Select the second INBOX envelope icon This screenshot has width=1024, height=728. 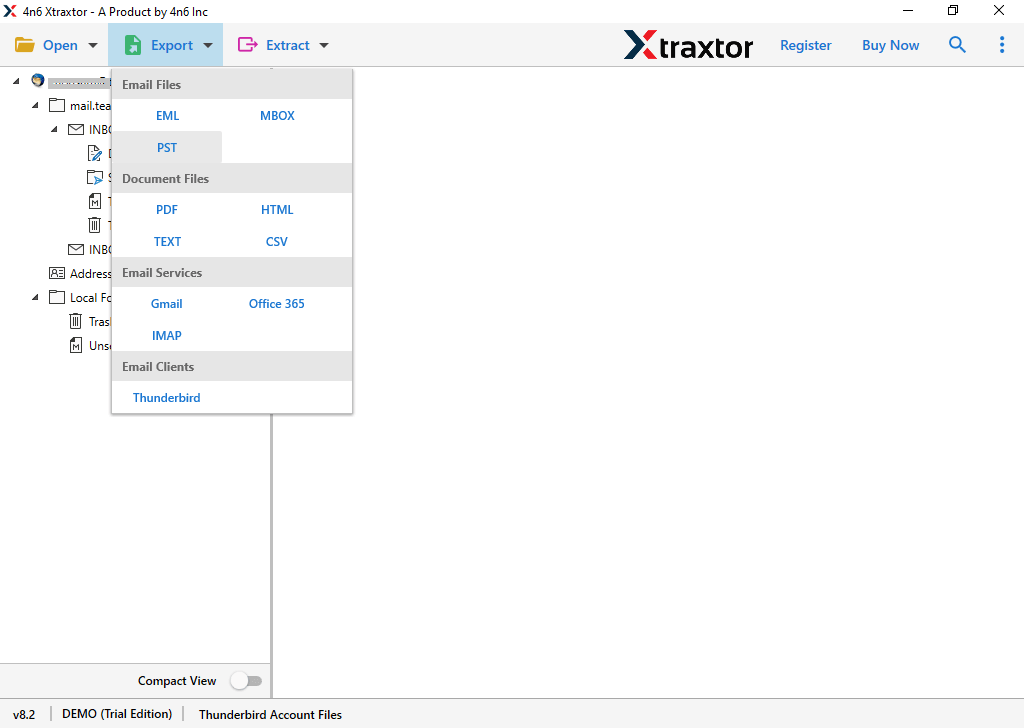coord(76,249)
